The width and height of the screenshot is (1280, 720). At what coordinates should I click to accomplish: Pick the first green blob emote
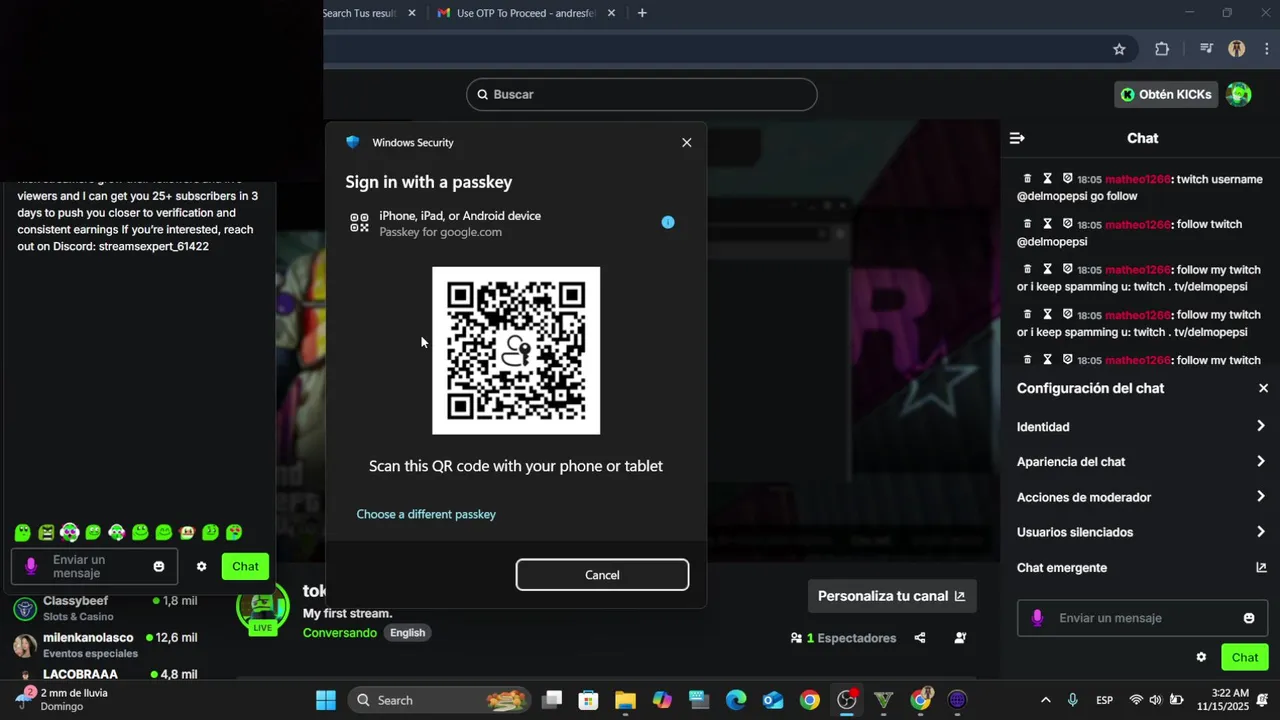click(x=22, y=532)
